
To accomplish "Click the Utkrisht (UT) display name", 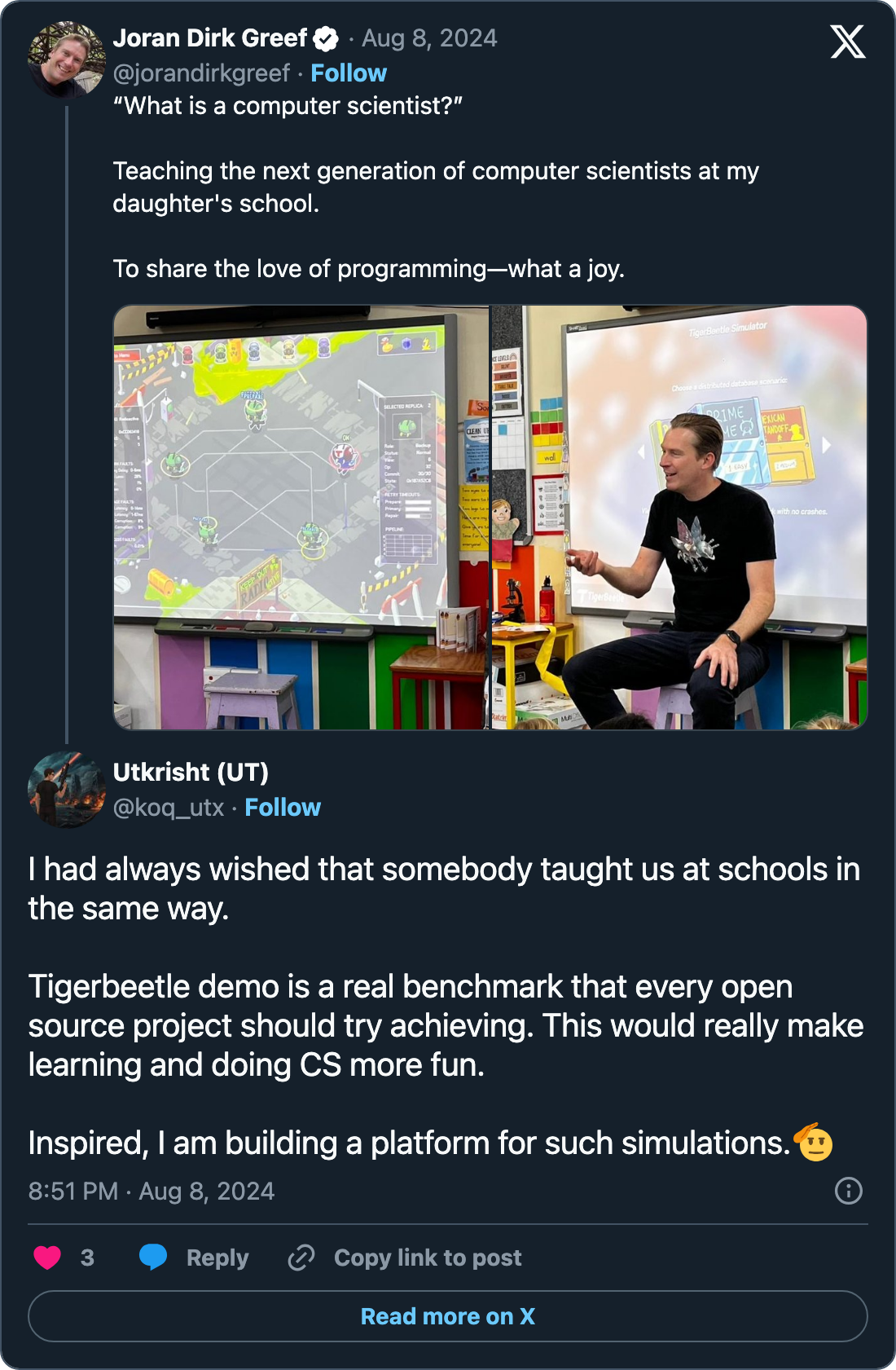I will coord(191,772).
